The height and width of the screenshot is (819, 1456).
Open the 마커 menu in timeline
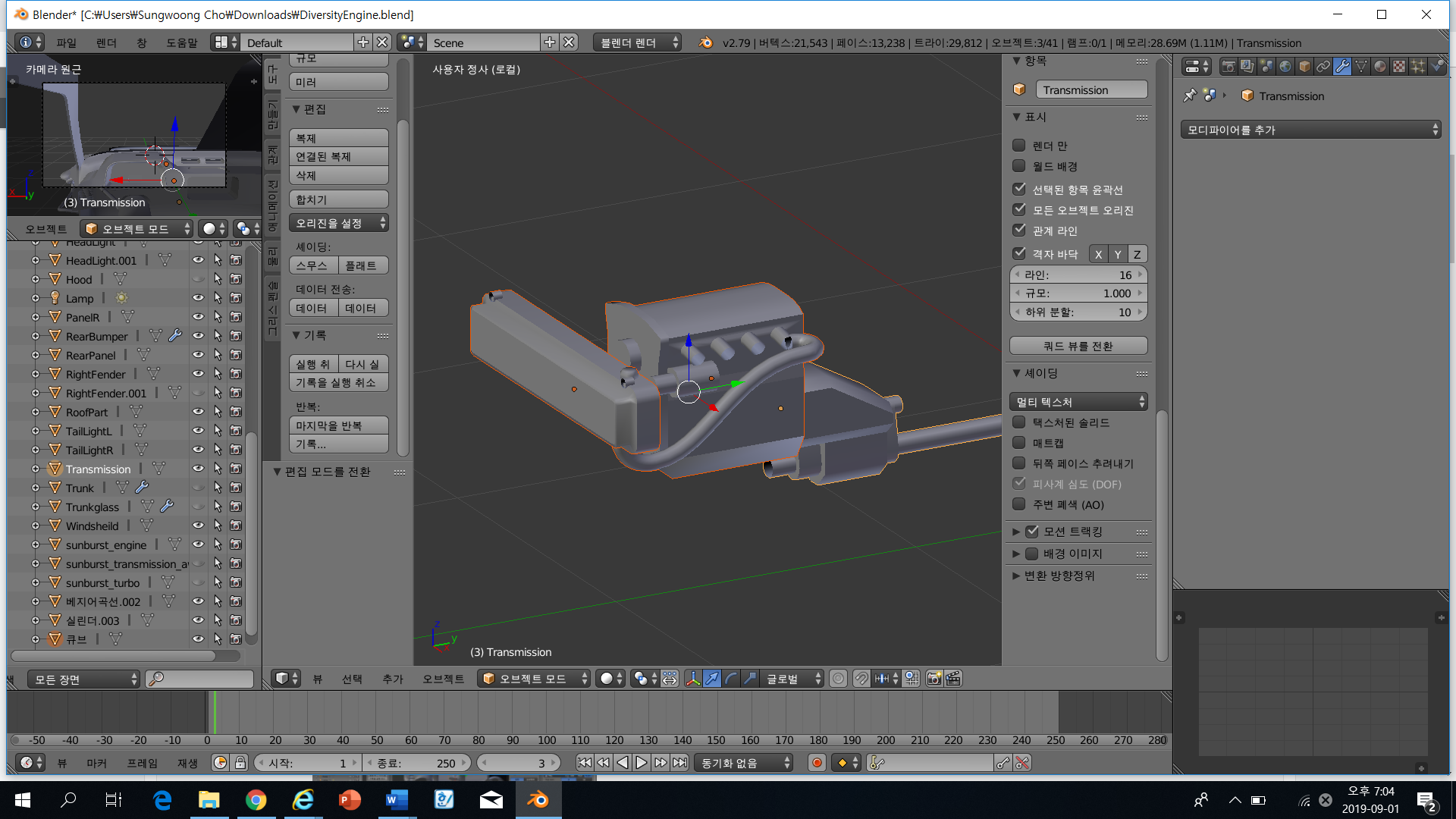tap(97, 763)
